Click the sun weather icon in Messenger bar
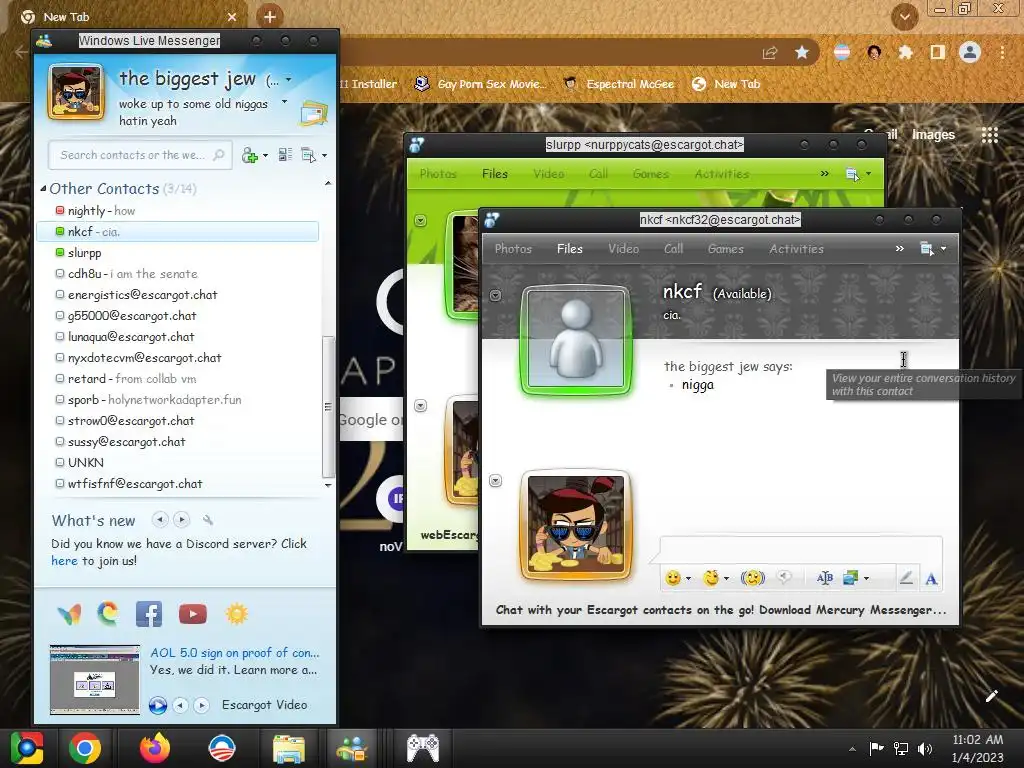 (236, 614)
